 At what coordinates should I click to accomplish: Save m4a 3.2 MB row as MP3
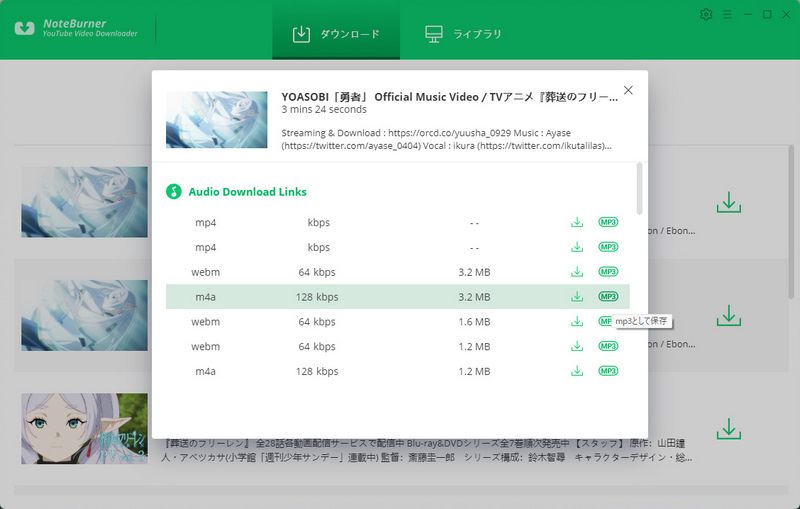point(608,296)
